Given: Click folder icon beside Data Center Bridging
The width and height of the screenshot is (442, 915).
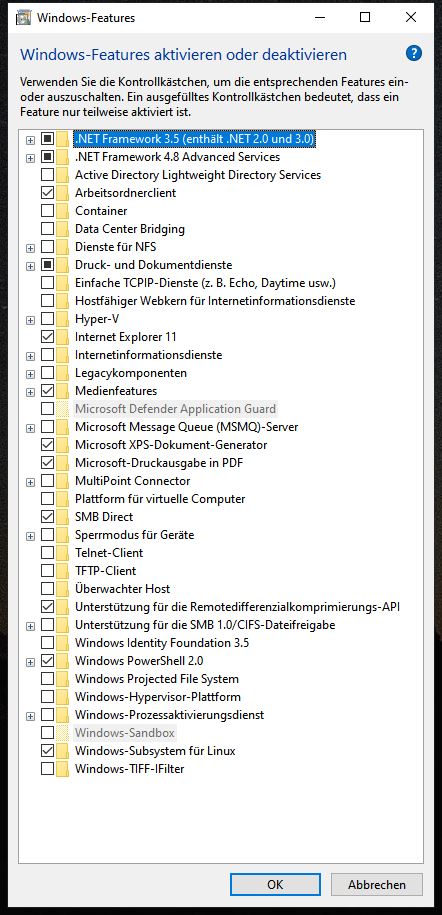Looking at the screenshot, I should pos(62,229).
